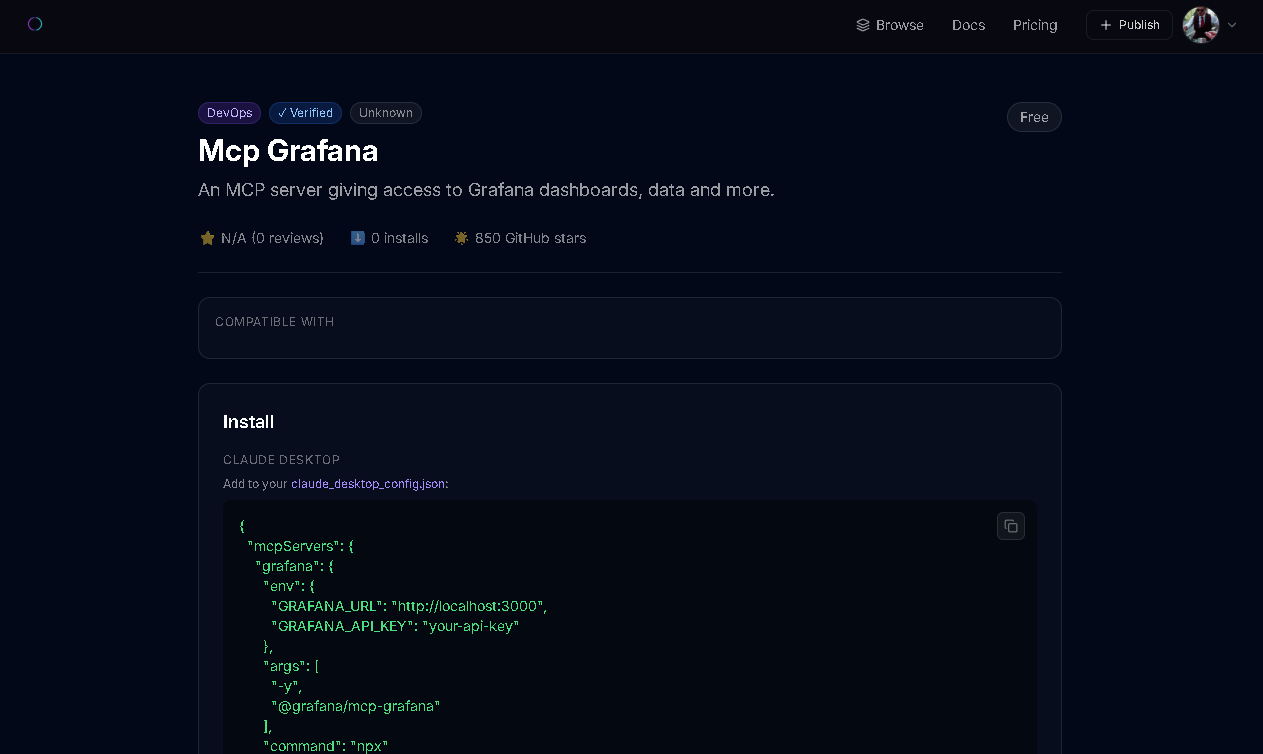Open the user avatar menu
This screenshot has height=754, width=1263.
click(x=1200, y=25)
